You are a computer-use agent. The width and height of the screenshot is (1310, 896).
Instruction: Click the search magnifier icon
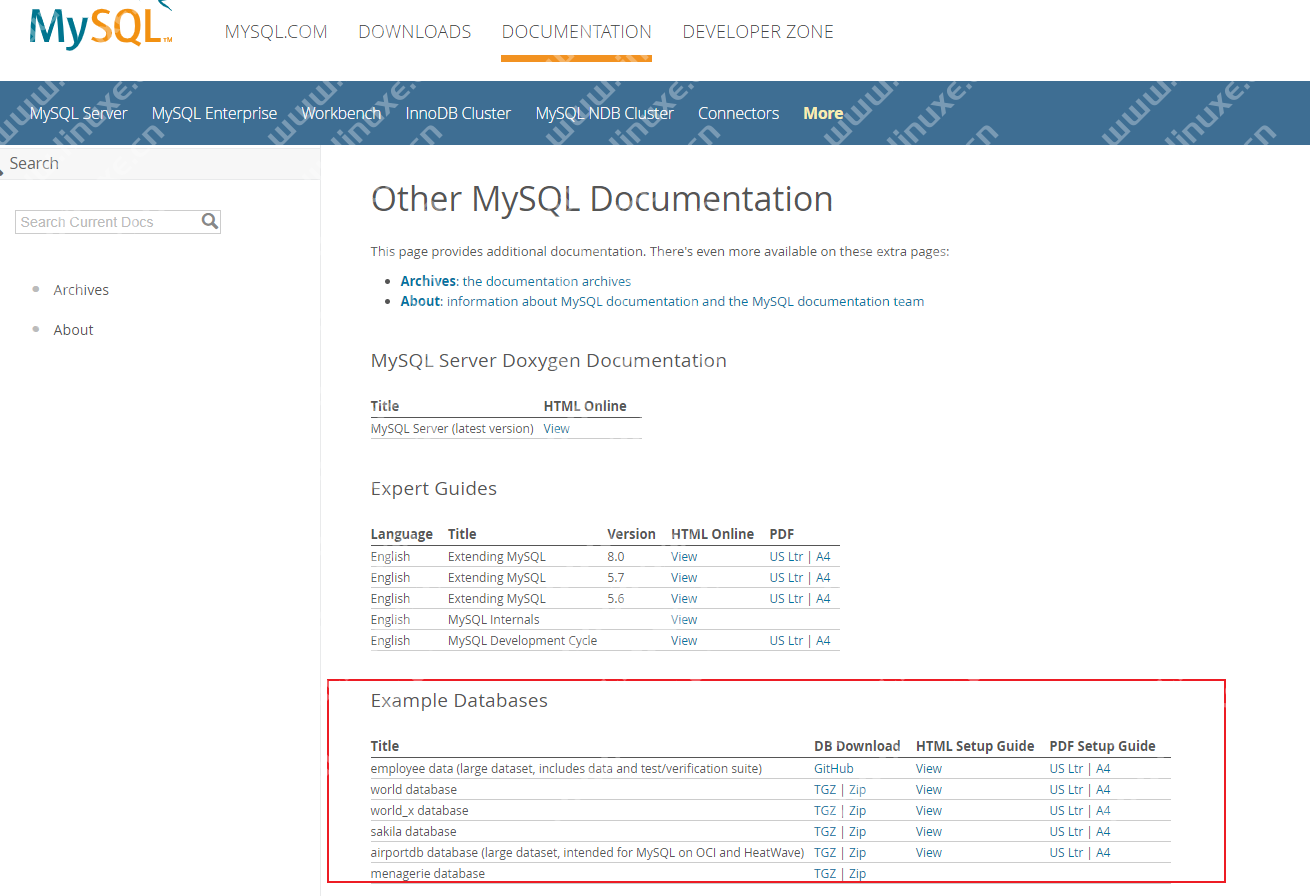point(209,221)
